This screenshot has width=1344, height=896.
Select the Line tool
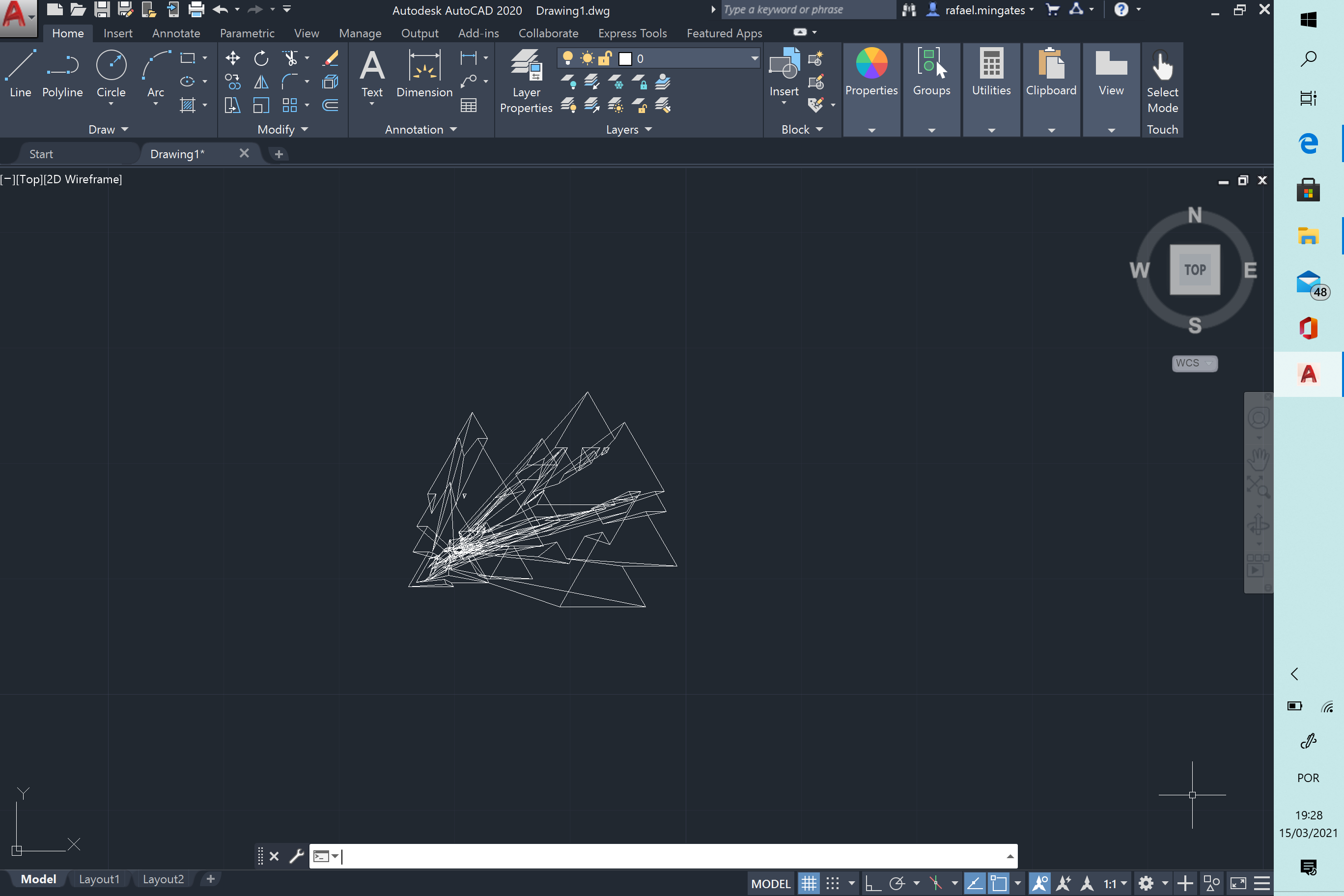(21, 74)
